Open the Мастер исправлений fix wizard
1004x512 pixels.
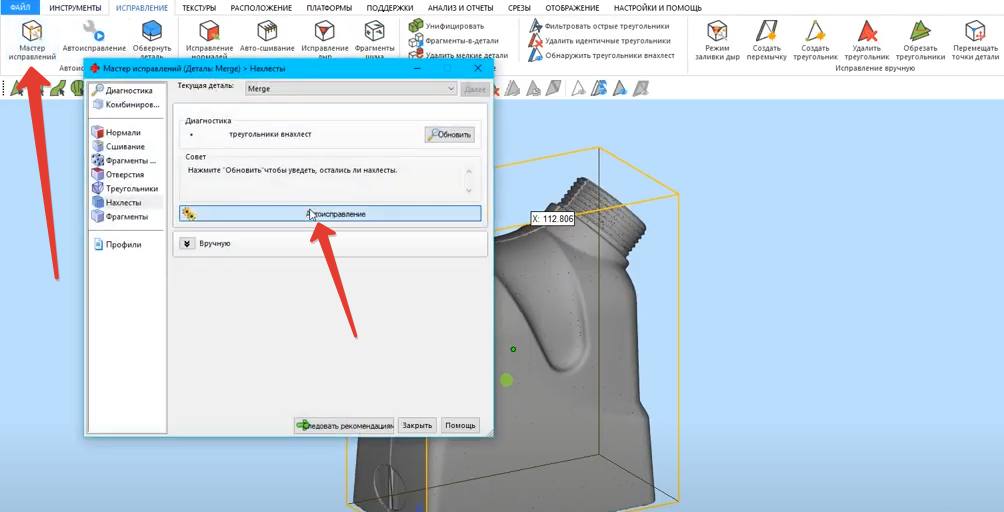(32, 38)
